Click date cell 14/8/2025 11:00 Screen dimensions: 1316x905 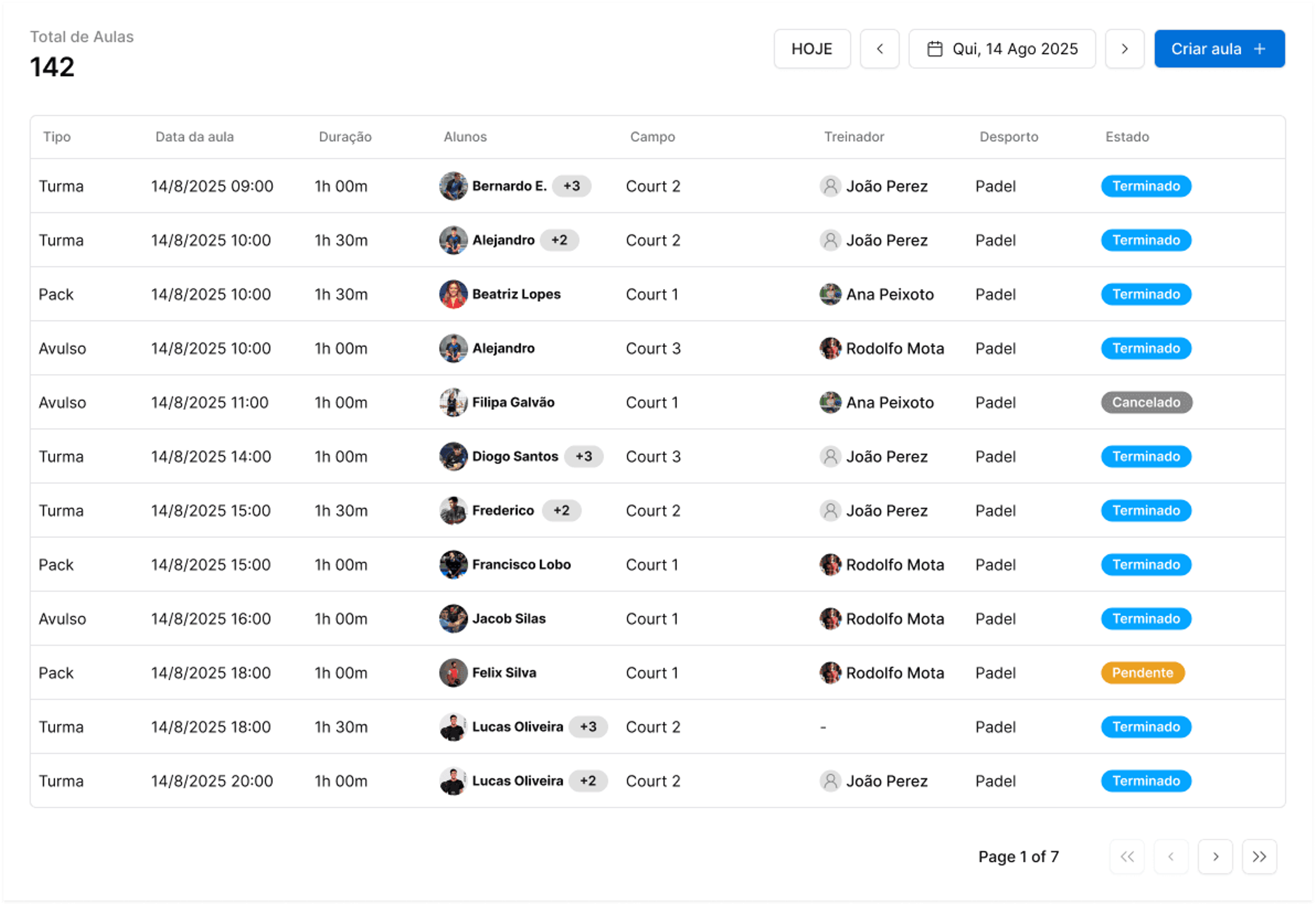pos(209,402)
